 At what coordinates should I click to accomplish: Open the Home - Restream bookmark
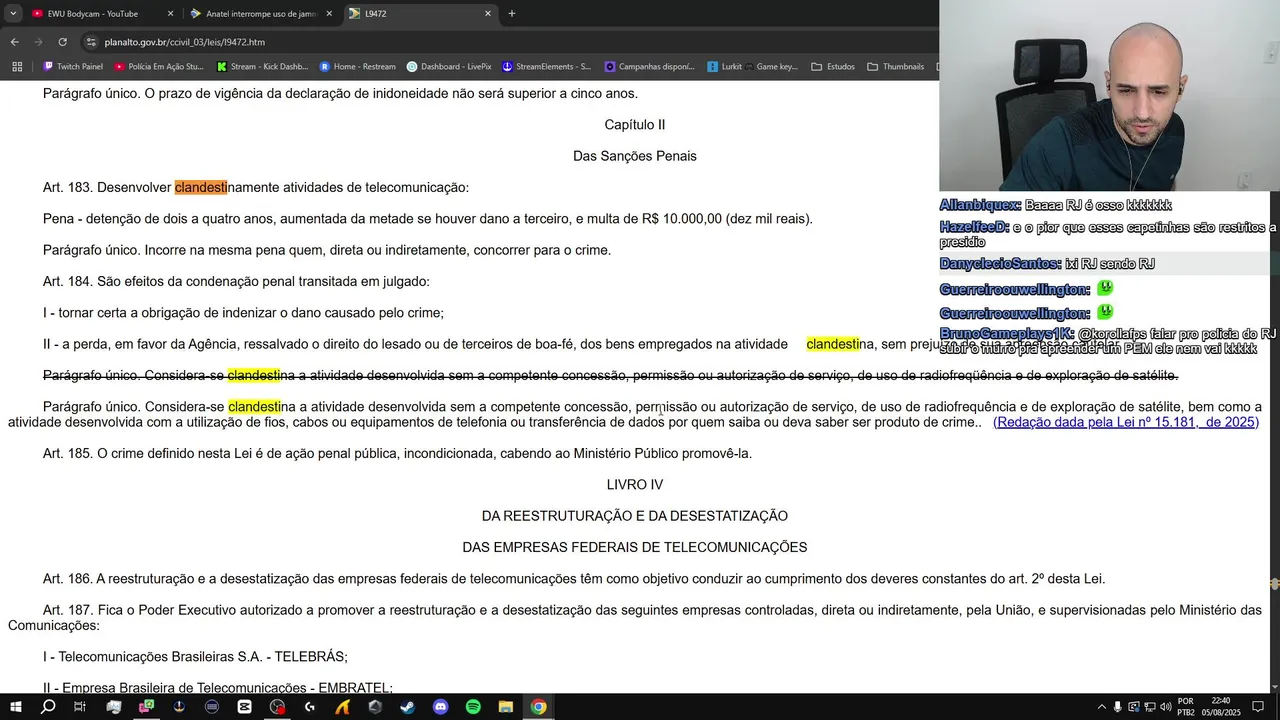coord(358,67)
